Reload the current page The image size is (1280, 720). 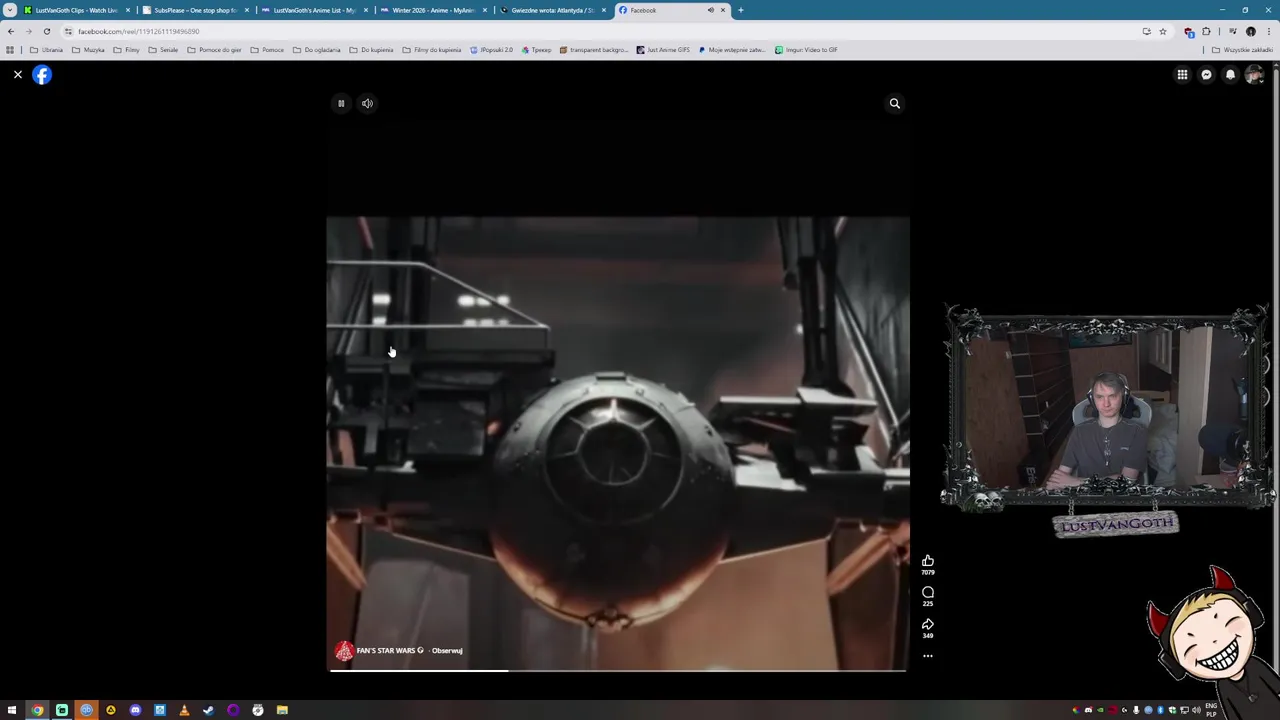coord(46,31)
